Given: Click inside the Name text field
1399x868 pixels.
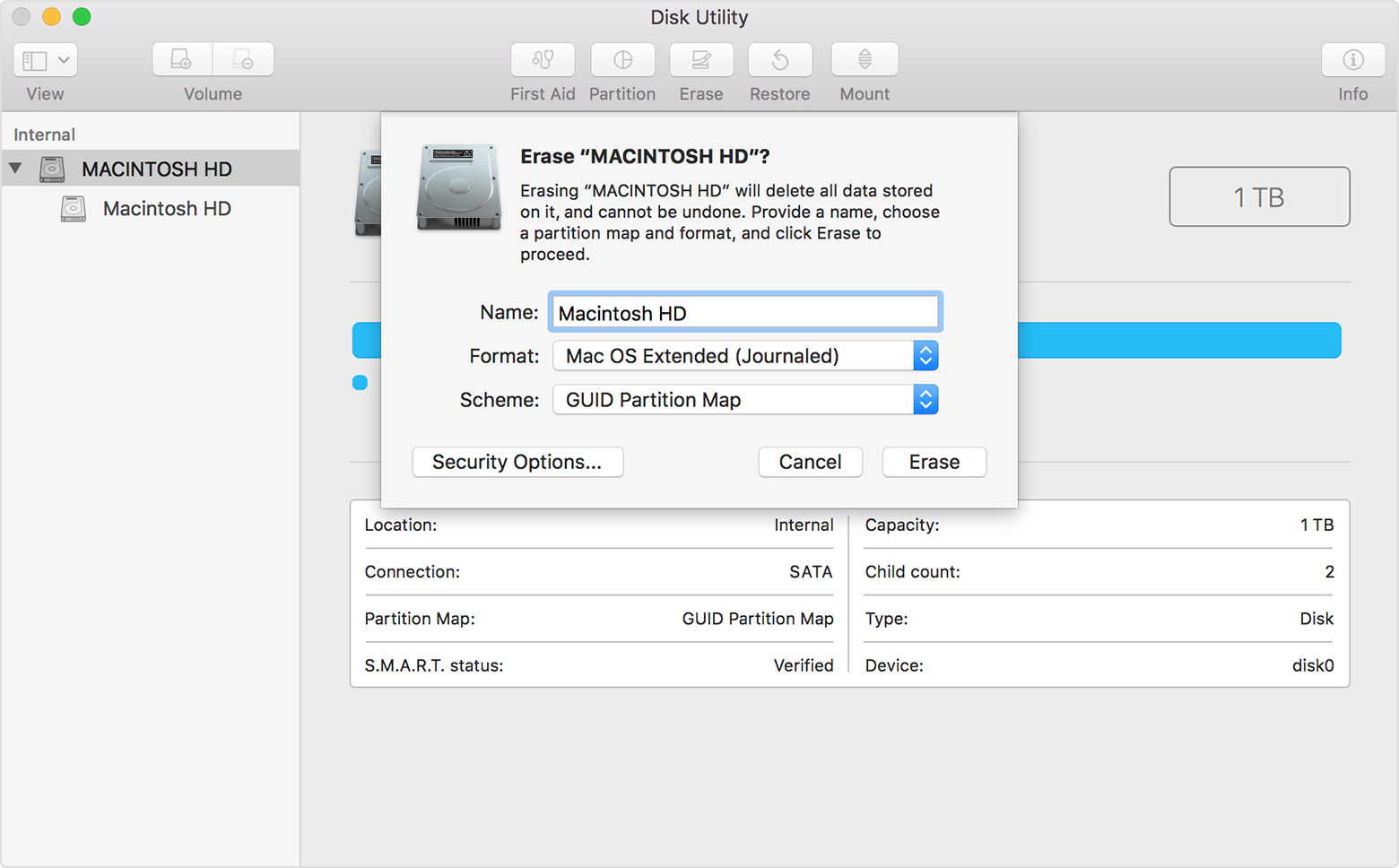Looking at the screenshot, I should pyautogui.click(x=744, y=312).
